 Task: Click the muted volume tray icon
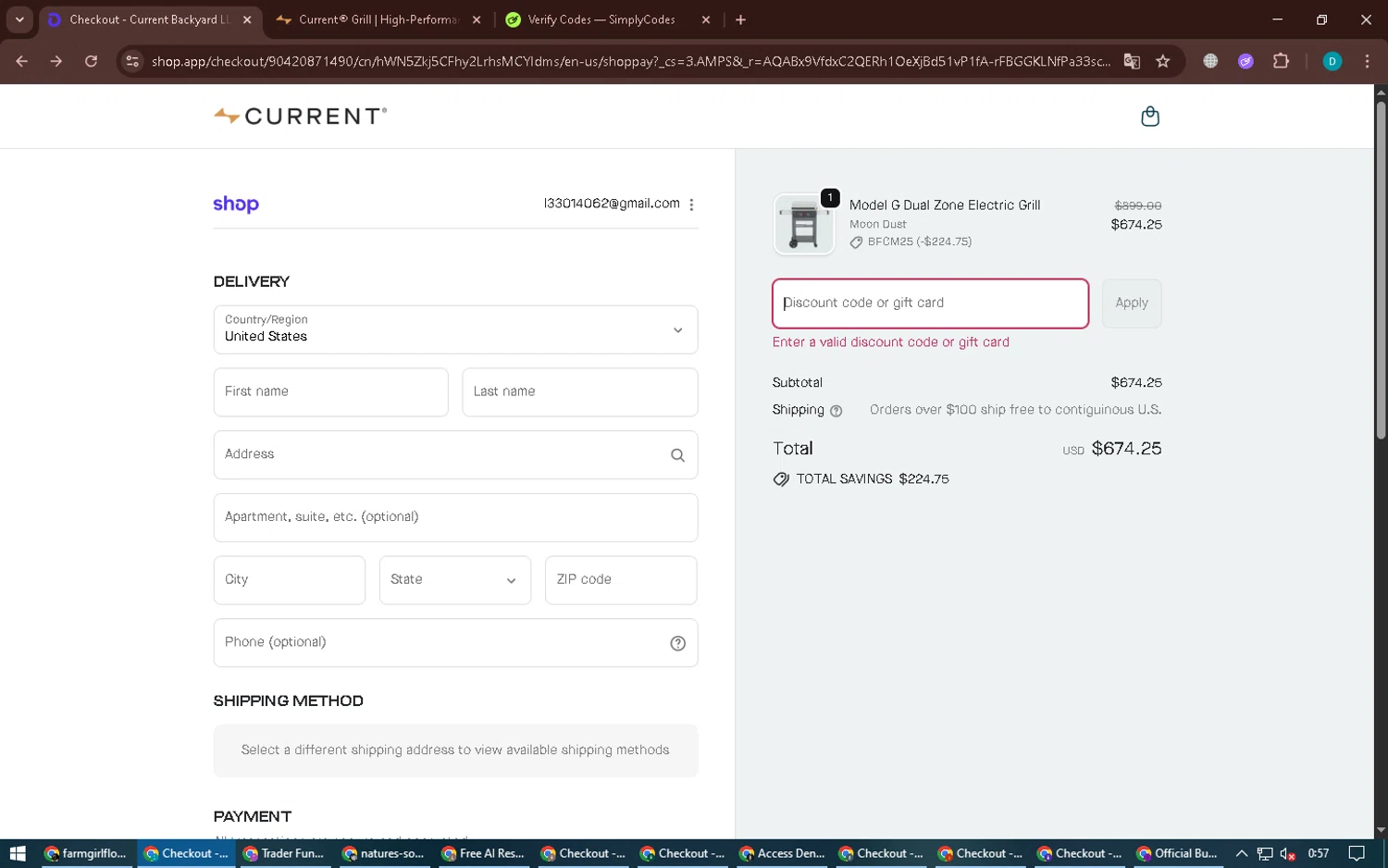coord(1287,854)
